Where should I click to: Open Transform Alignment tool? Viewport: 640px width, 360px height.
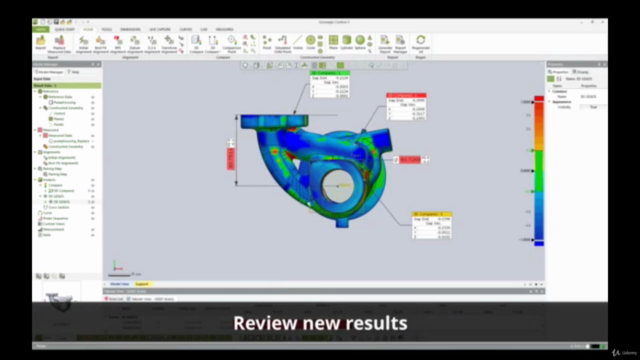tap(169, 44)
